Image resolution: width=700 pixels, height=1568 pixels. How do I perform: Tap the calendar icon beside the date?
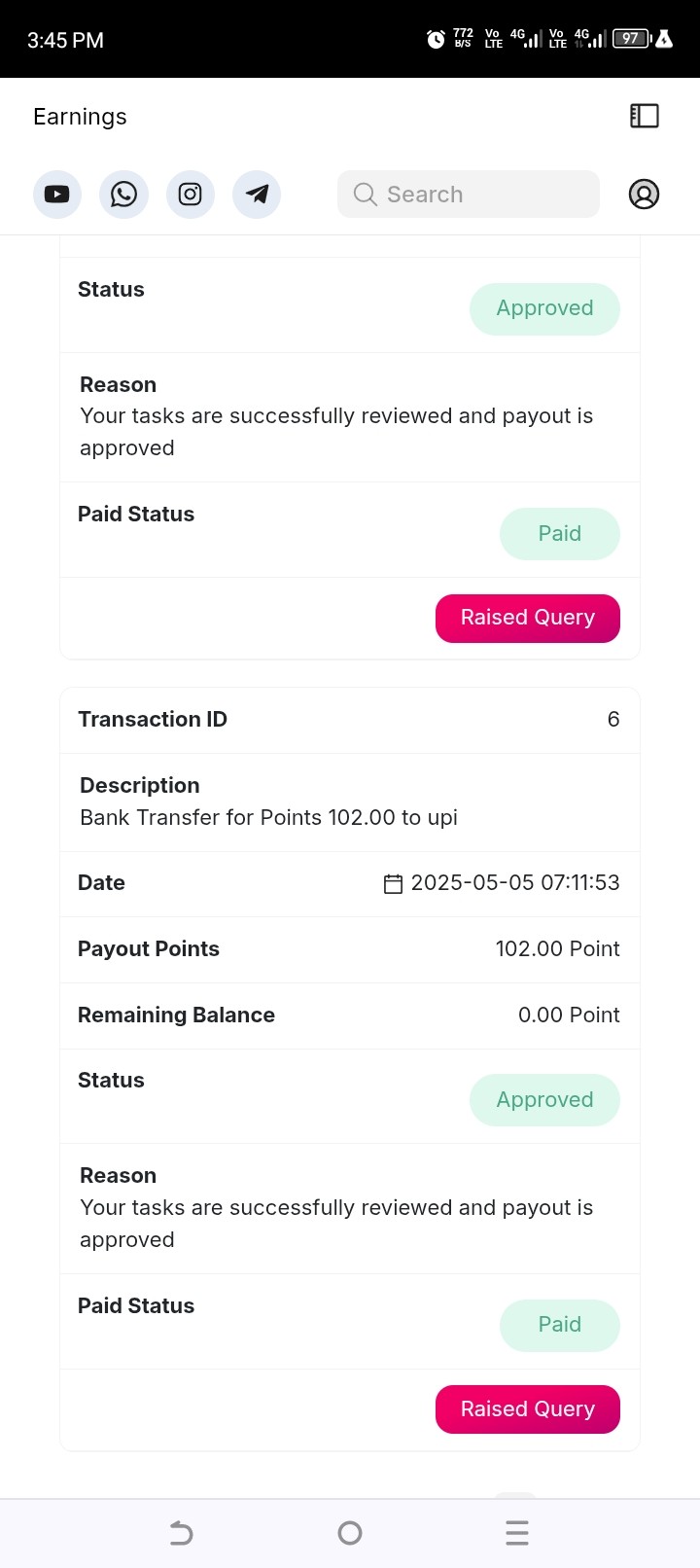tap(393, 883)
